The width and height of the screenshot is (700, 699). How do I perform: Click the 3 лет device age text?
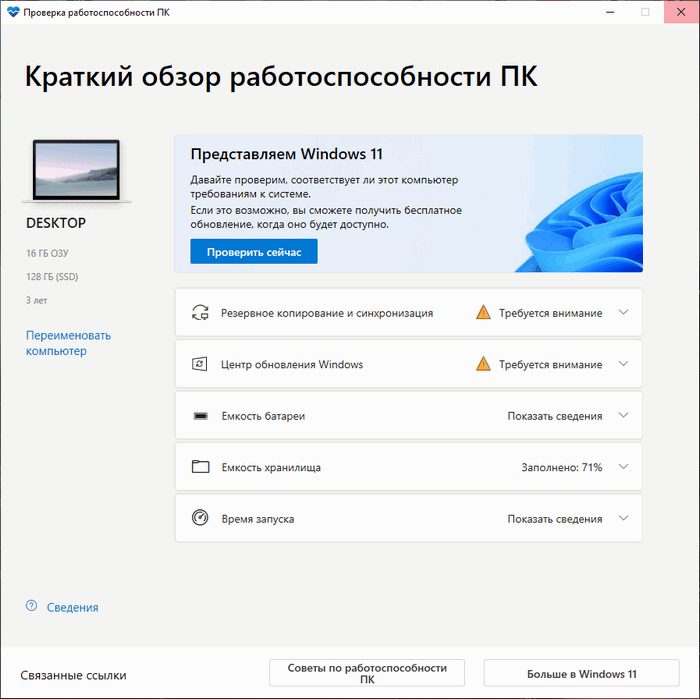coord(37,300)
